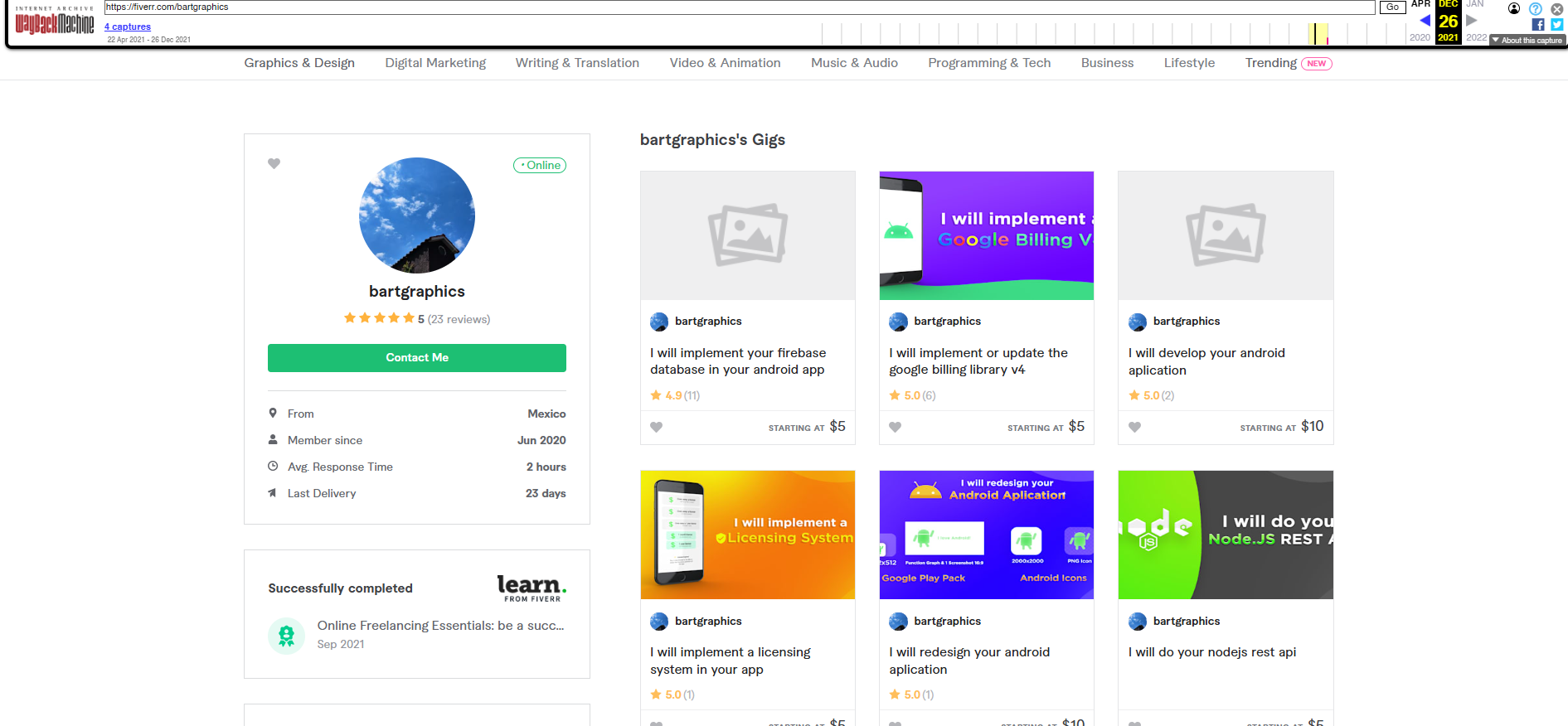Save the google billing library gig heart
This screenshot has width=1568, height=726.
(895, 428)
